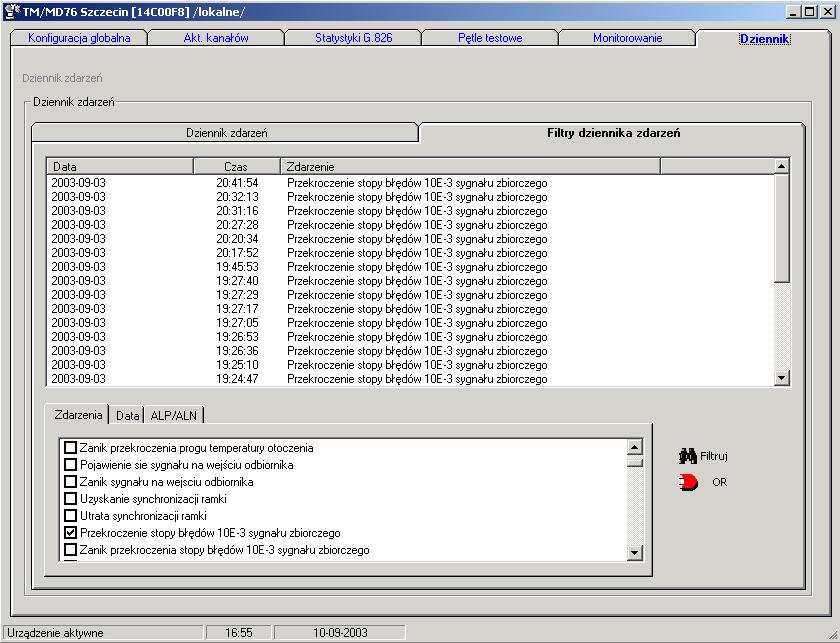
Task: Check Pojawienie sie sygnału na wejściu odbiornika
Action: click(x=70, y=465)
